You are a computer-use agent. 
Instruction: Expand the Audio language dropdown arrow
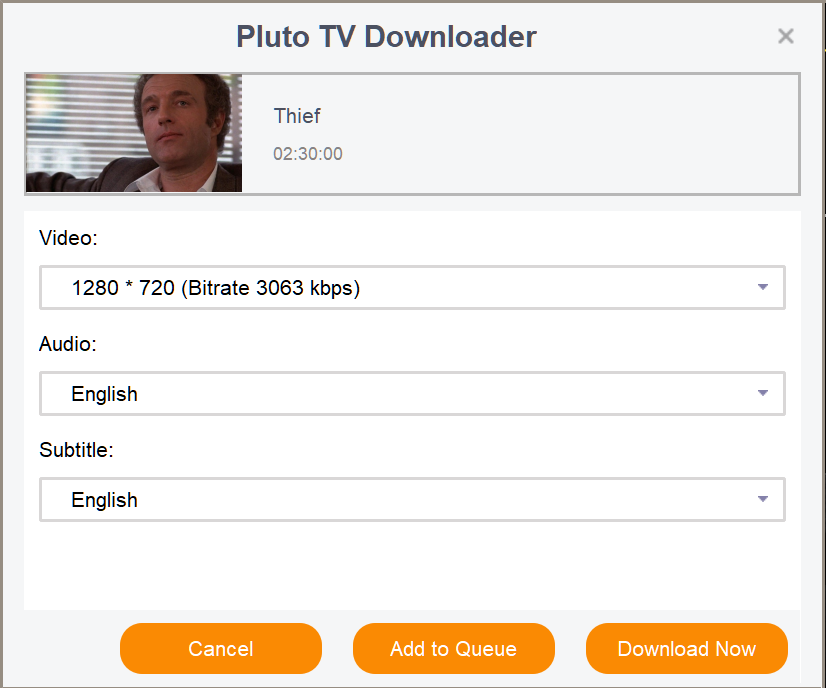coord(763,393)
